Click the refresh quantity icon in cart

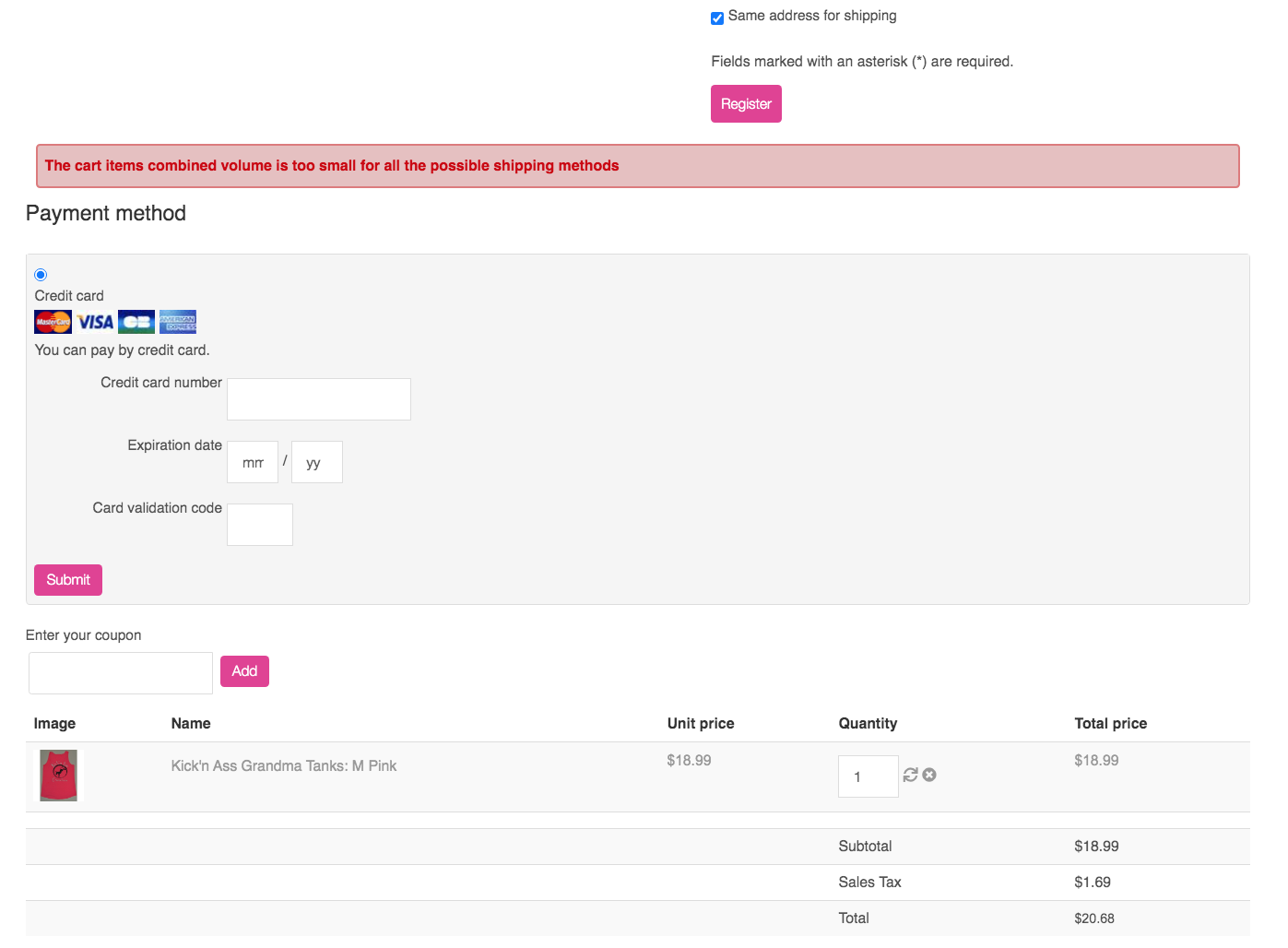tap(910, 775)
